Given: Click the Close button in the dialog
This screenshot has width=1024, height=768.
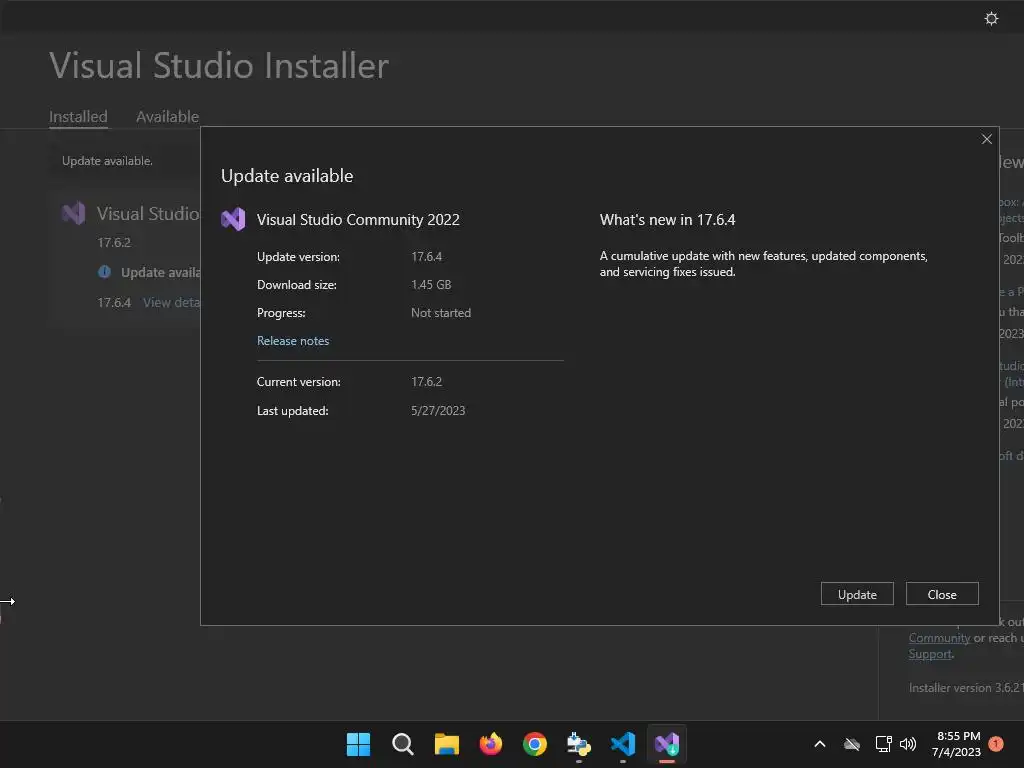Looking at the screenshot, I should tap(942, 594).
